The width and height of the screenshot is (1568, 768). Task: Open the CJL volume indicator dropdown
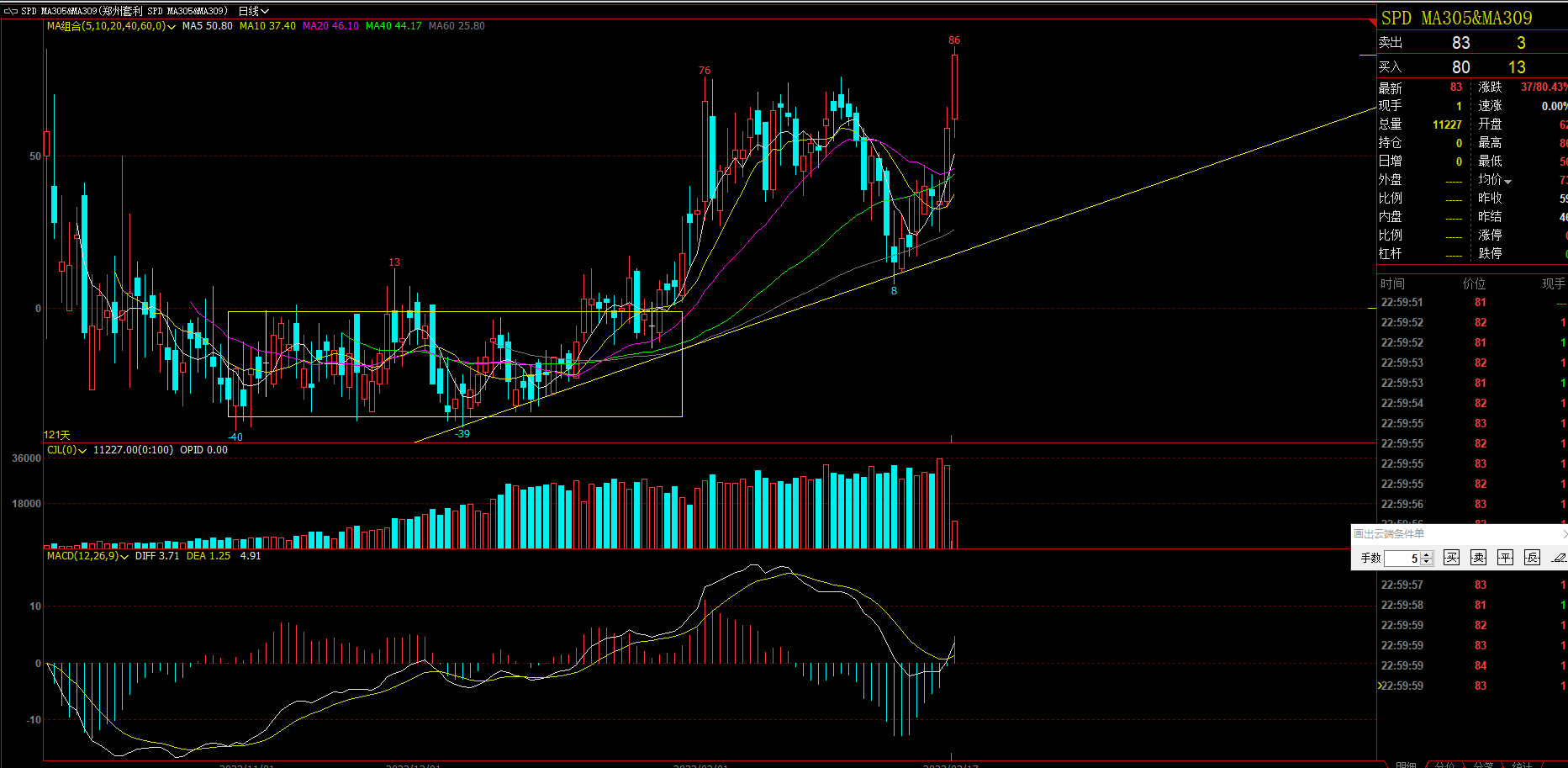click(x=82, y=451)
